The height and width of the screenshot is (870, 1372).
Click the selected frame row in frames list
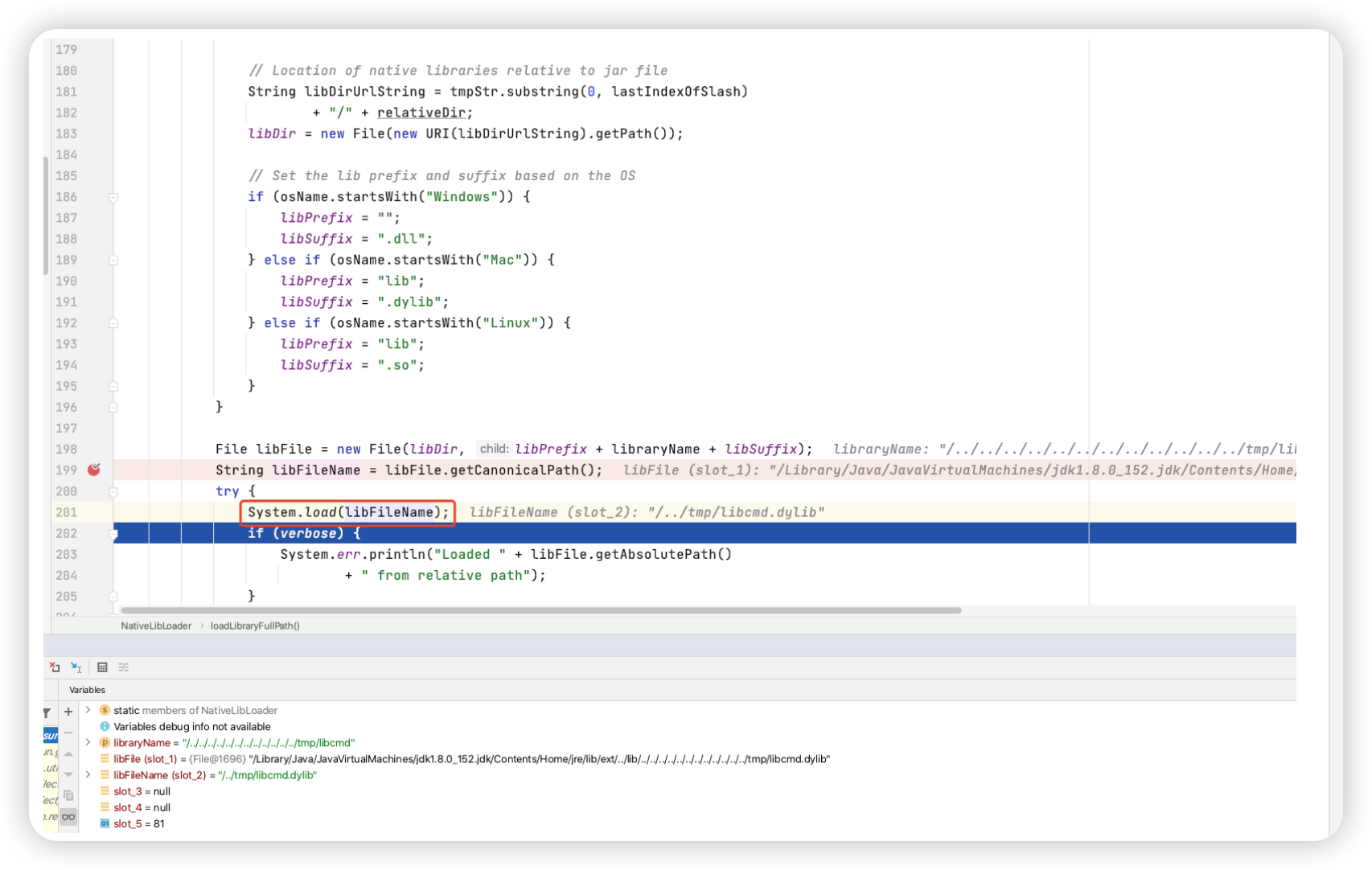tap(51, 735)
